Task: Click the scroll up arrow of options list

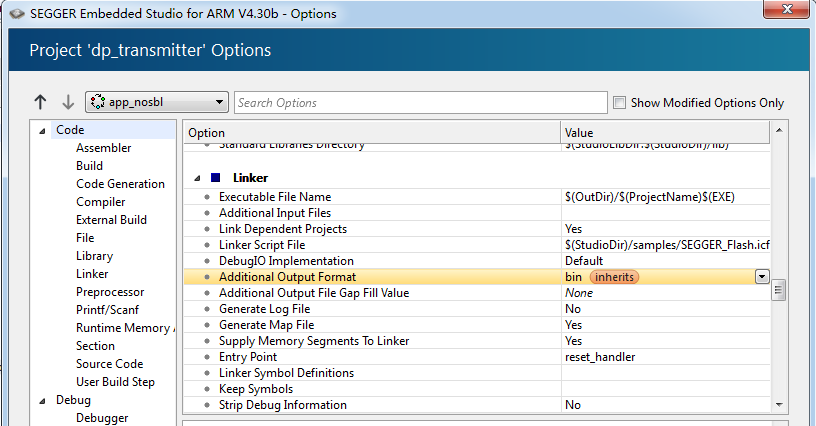Action: 779,130
